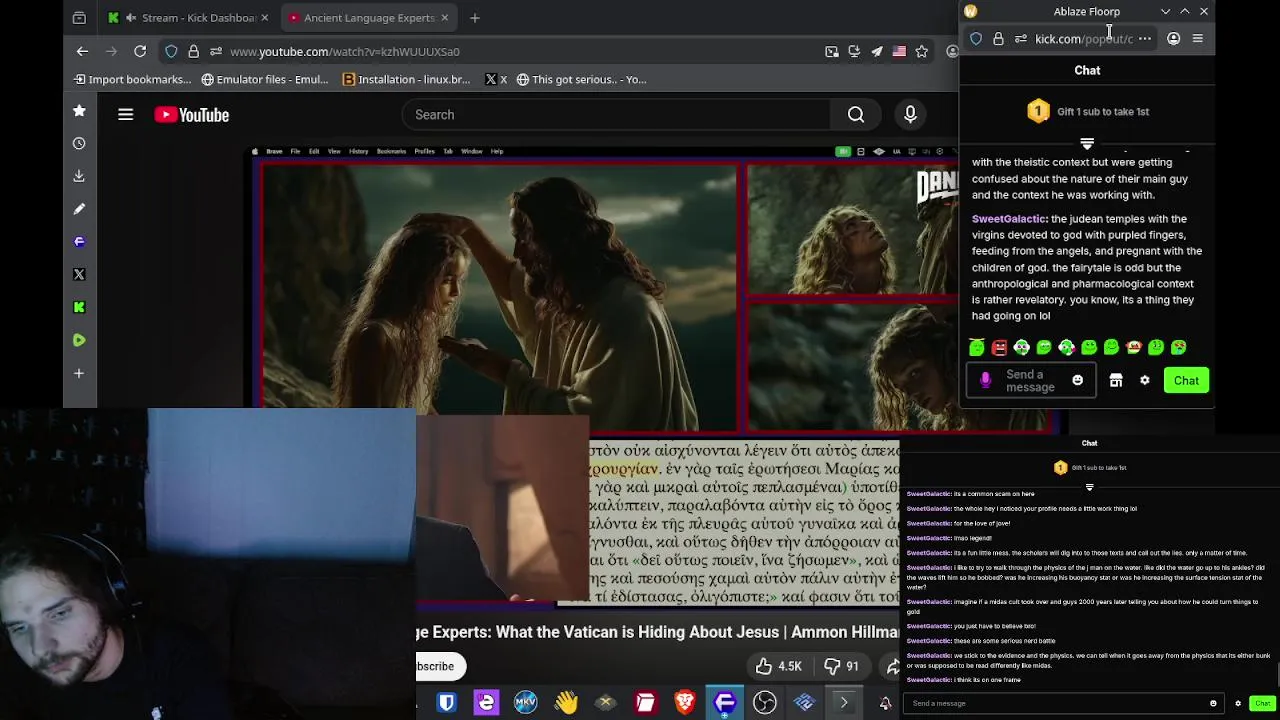
Task: Focus the YouTube search field
Action: tap(616, 115)
